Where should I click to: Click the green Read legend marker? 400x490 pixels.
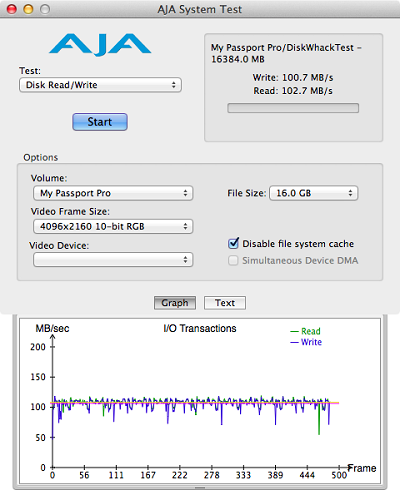tap(294, 331)
